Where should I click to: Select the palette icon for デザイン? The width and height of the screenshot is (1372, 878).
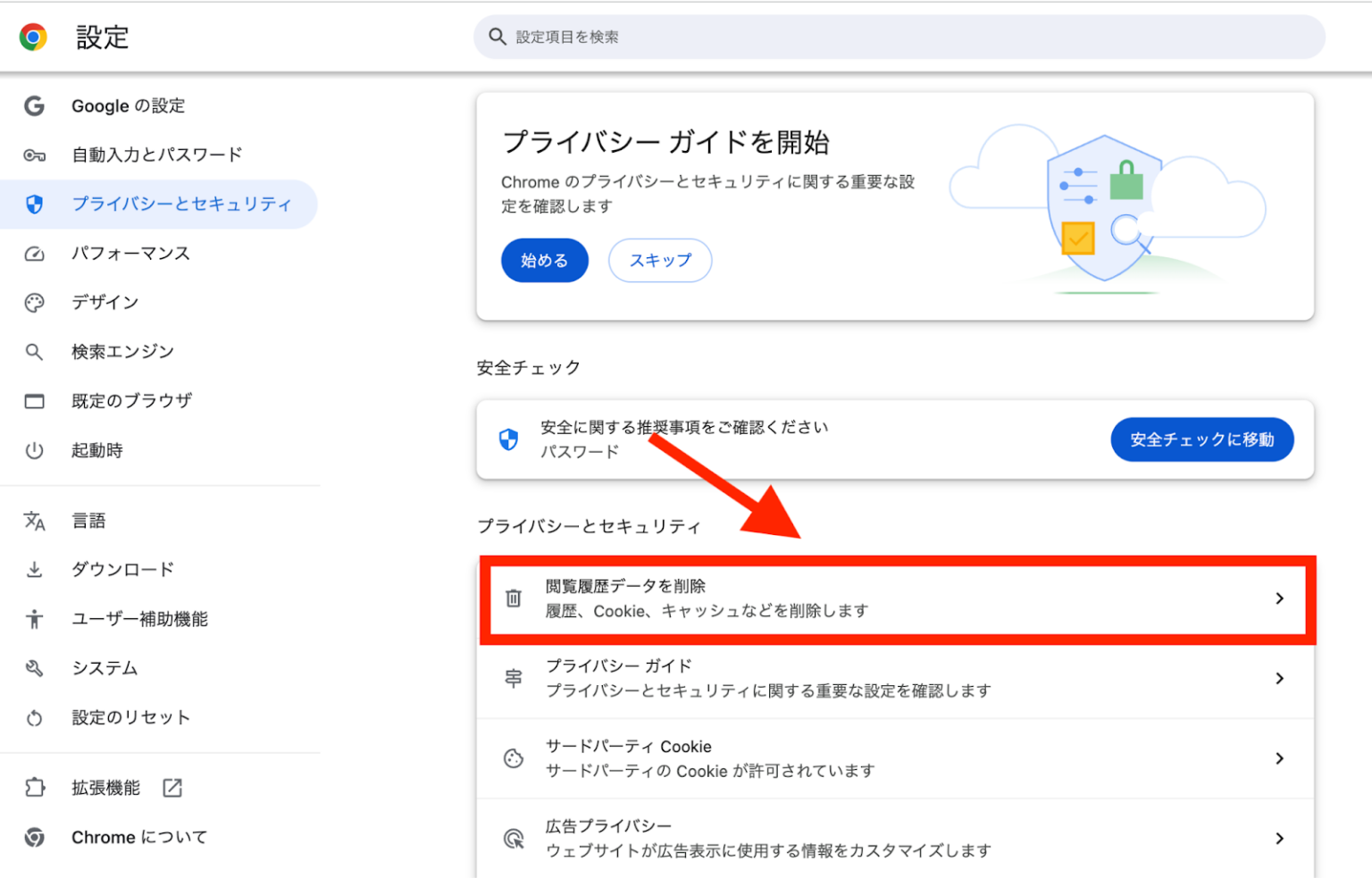click(x=33, y=302)
